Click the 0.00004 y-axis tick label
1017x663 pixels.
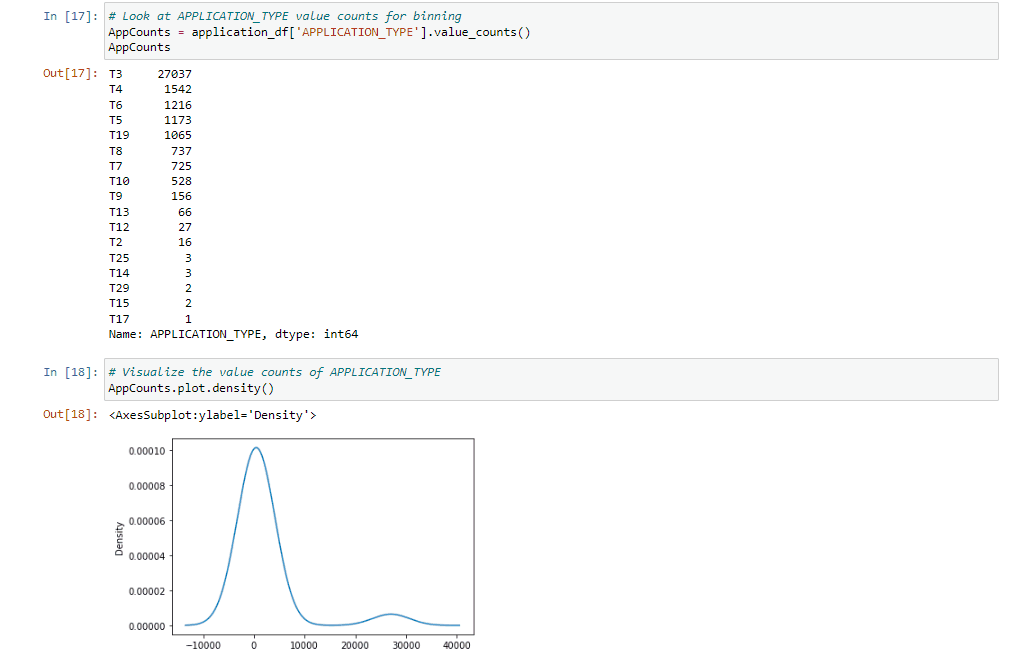point(147,556)
